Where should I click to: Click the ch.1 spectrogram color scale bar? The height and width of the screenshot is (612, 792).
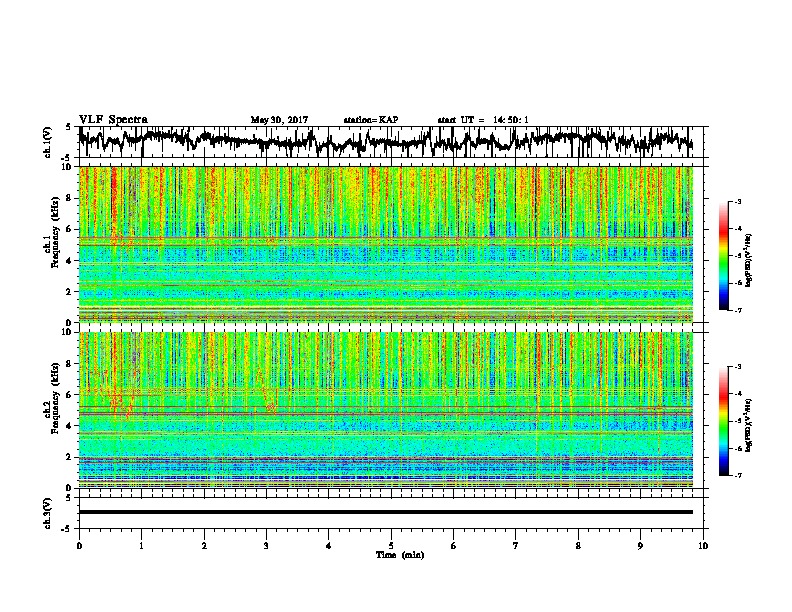click(x=724, y=256)
